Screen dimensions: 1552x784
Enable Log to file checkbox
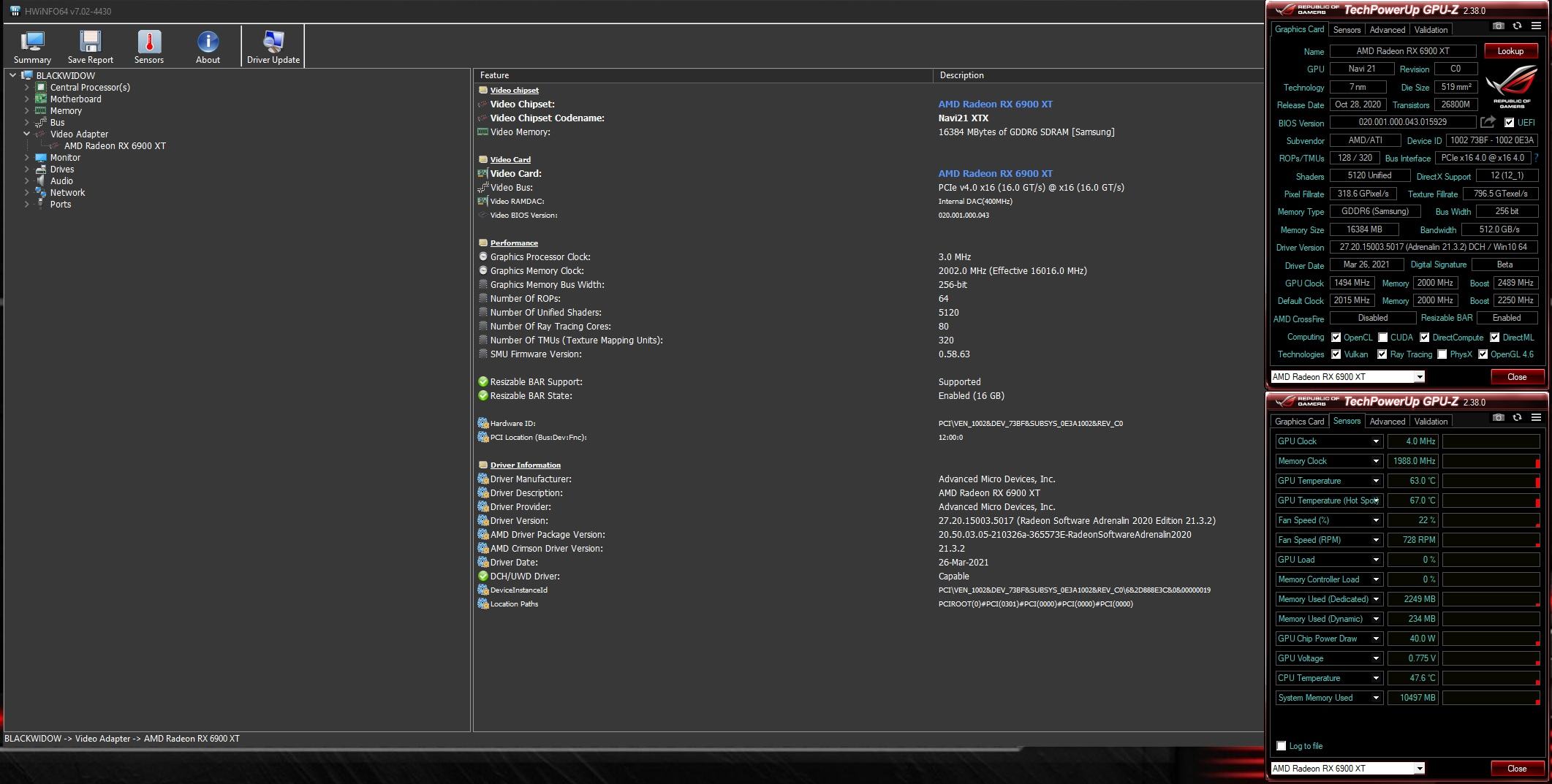[x=1281, y=746]
